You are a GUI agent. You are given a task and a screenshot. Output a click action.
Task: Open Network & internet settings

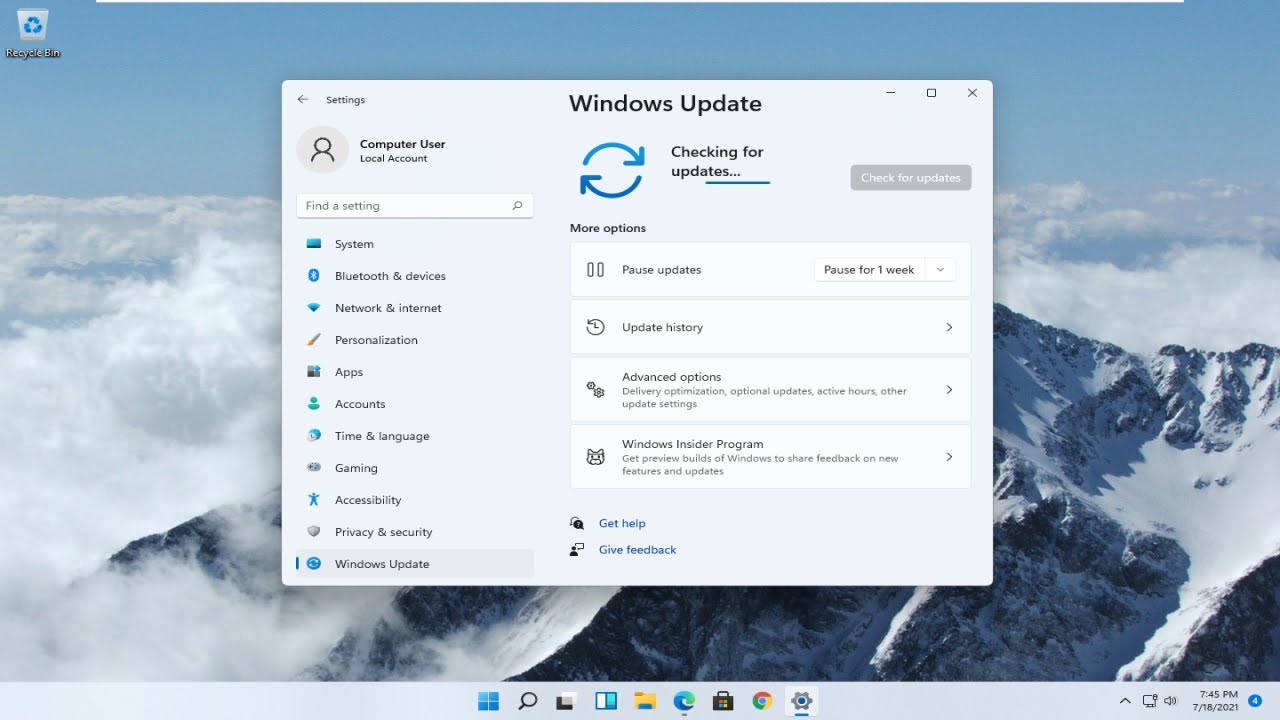(388, 308)
